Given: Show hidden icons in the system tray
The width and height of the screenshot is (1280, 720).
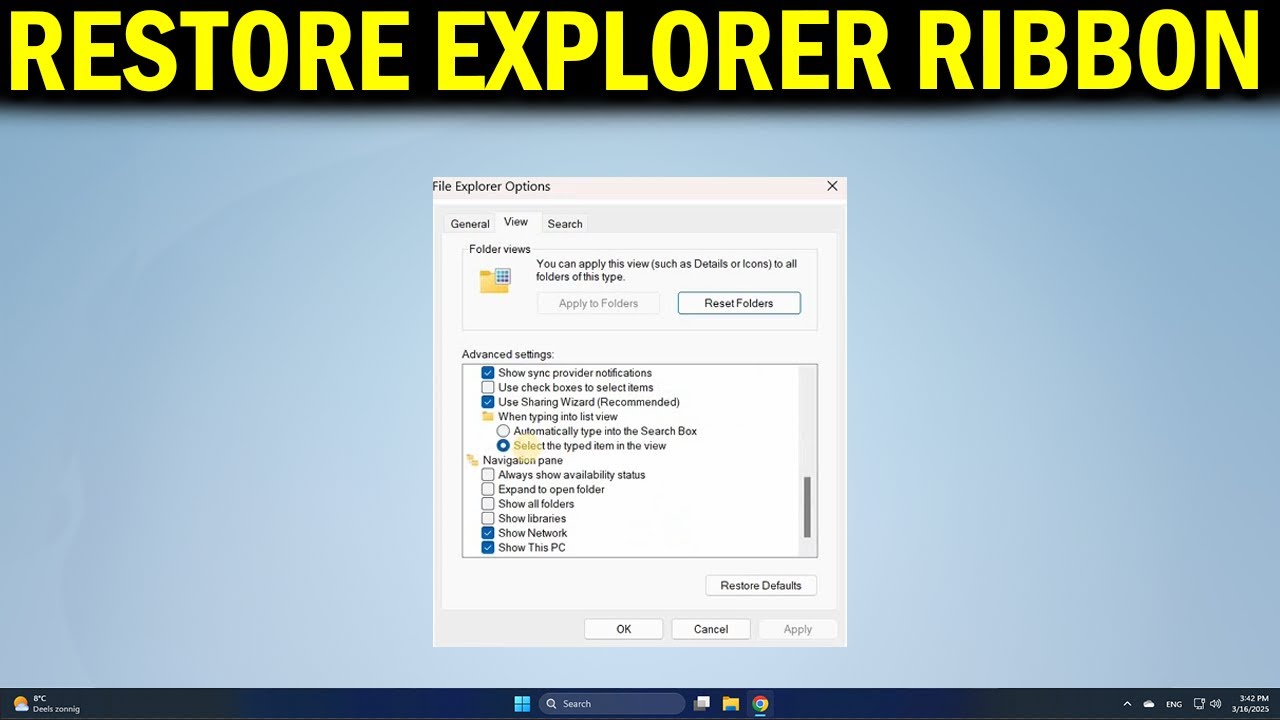Looking at the screenshot, I should [x=1127, y=704].
